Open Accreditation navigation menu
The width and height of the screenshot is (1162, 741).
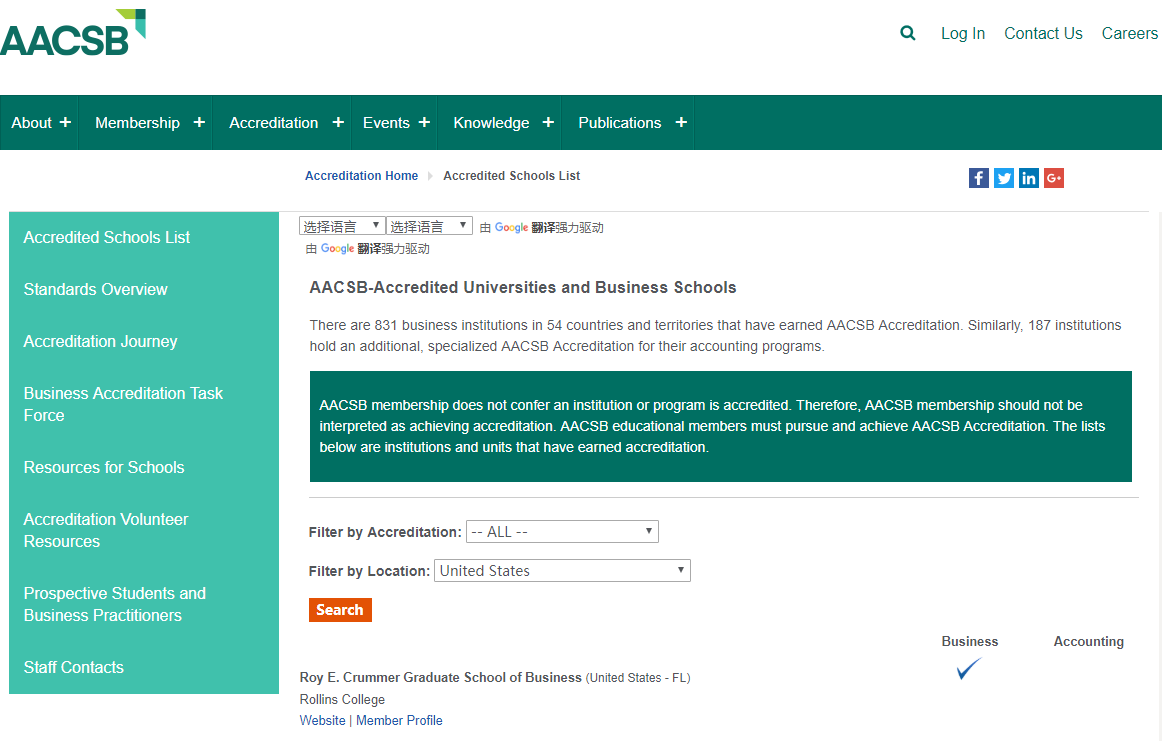(x=273, y=123)
